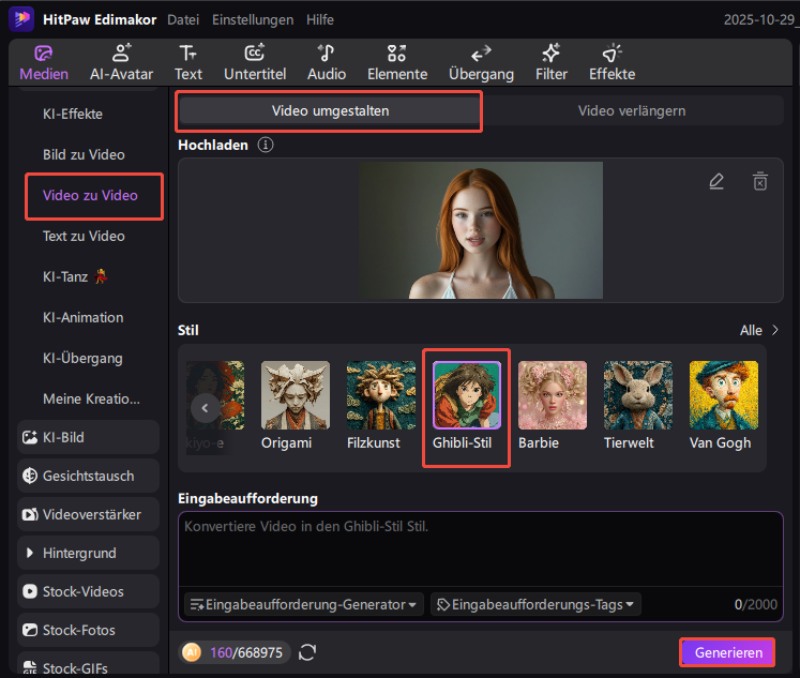Open the Einstellungen menu
The image size is (800, 678).
252,20
